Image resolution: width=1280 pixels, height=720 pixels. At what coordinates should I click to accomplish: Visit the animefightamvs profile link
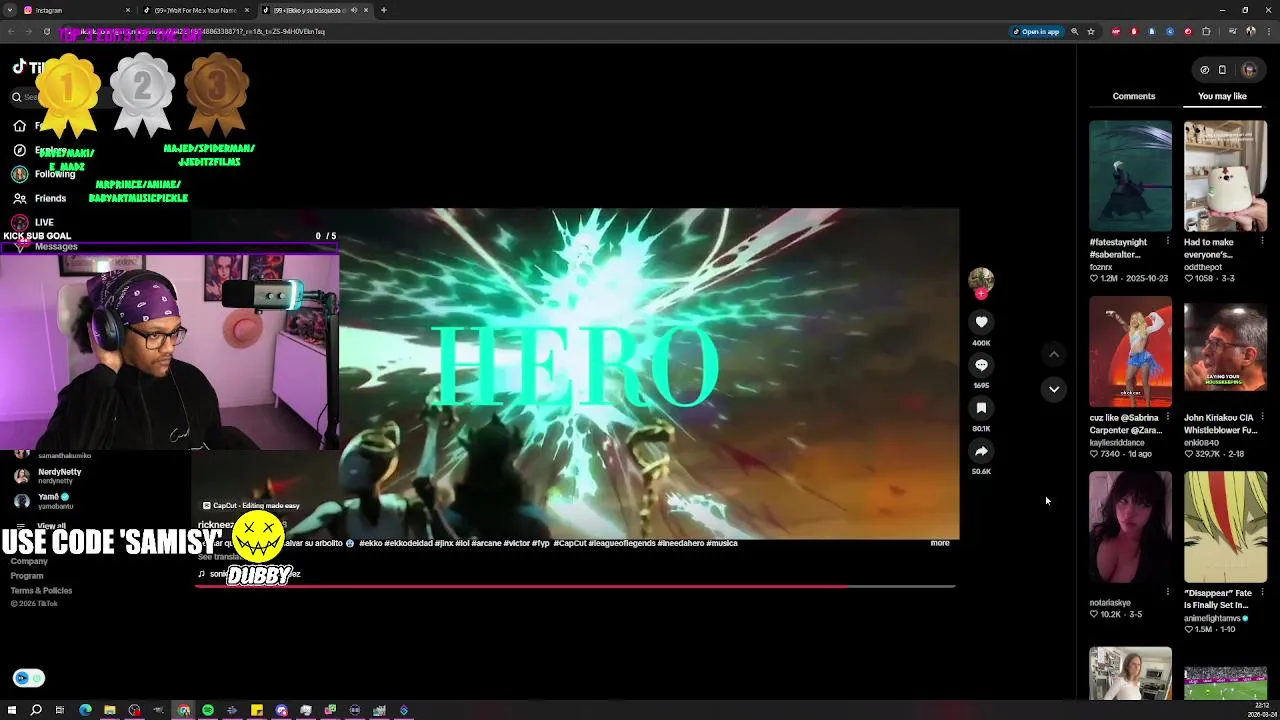(x=1213, y=618)
